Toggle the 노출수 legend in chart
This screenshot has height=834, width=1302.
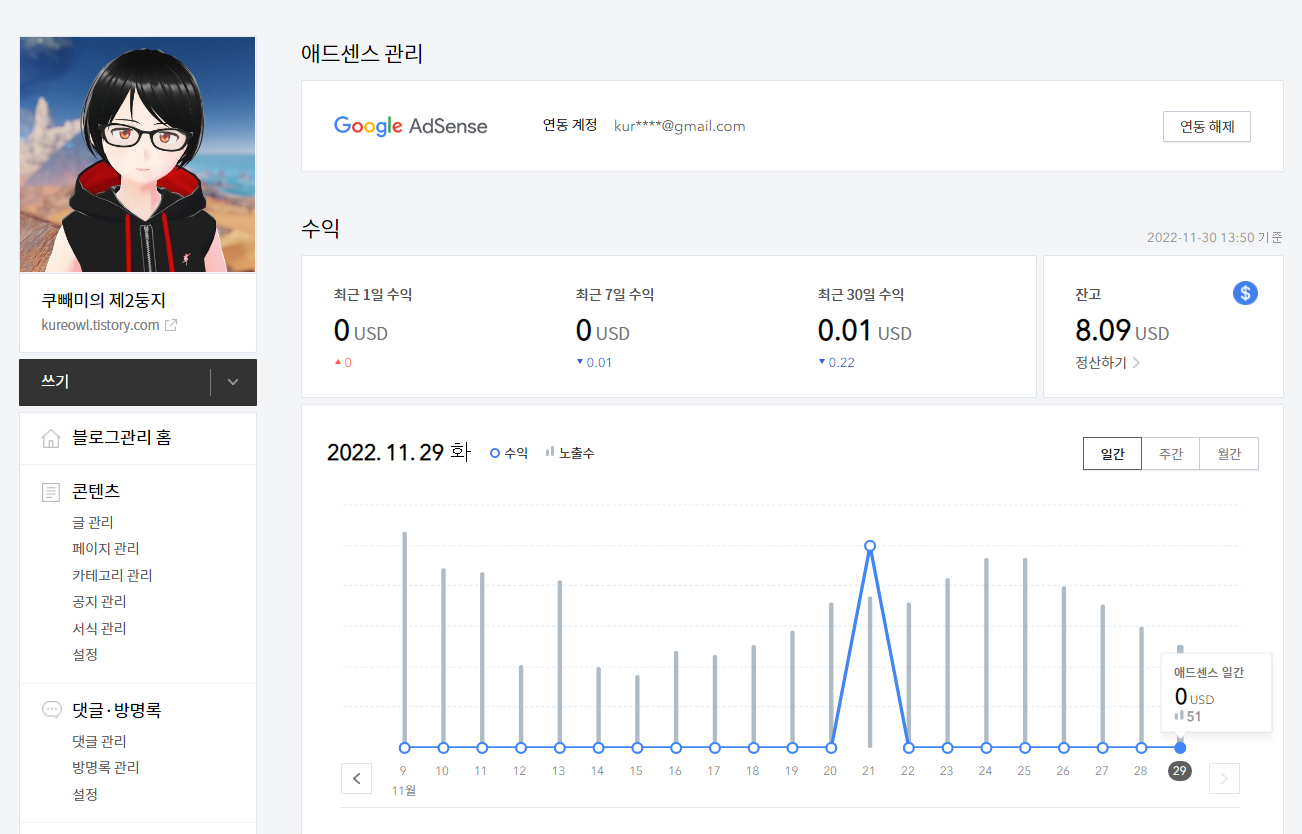tap(570, 453)
